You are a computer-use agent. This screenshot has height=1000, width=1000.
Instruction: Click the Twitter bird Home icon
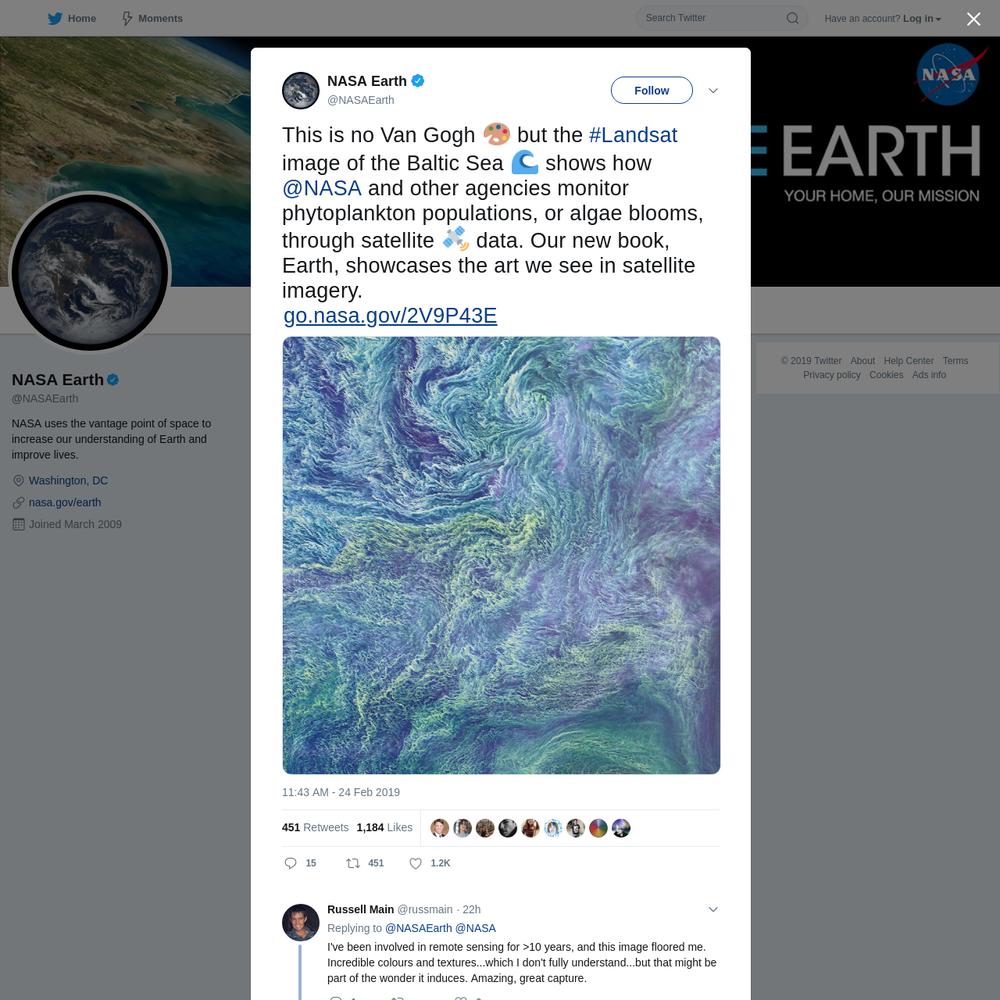pos(55,18)
